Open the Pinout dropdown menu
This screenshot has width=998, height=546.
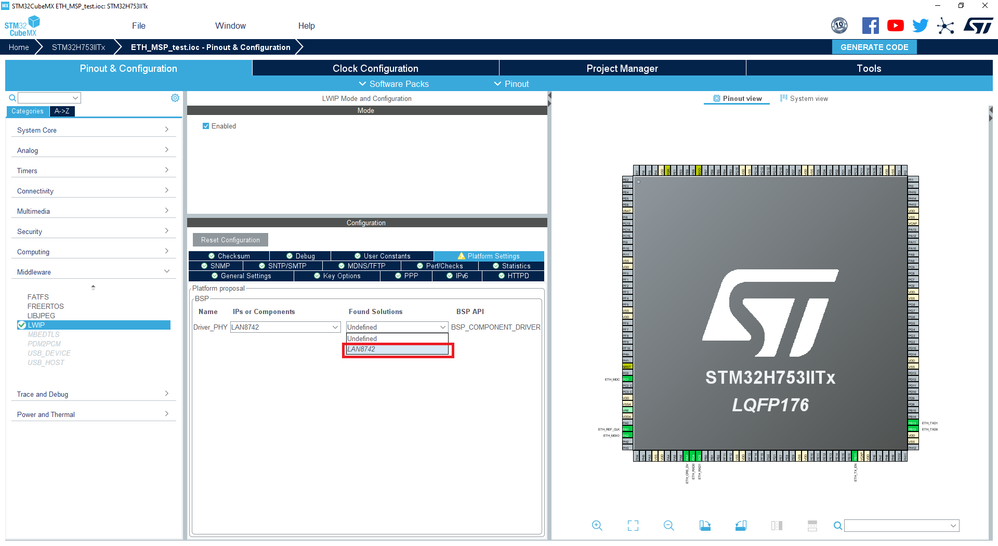pos(511,84)
